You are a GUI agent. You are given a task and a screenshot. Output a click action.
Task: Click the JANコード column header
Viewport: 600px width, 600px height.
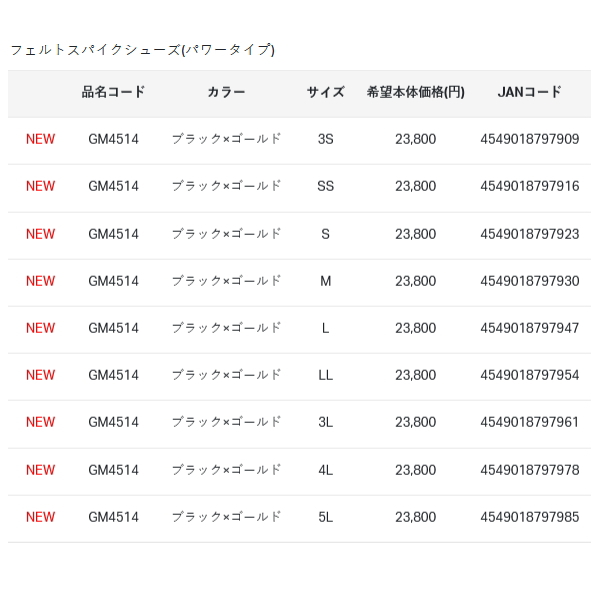(x=529, y=92)
